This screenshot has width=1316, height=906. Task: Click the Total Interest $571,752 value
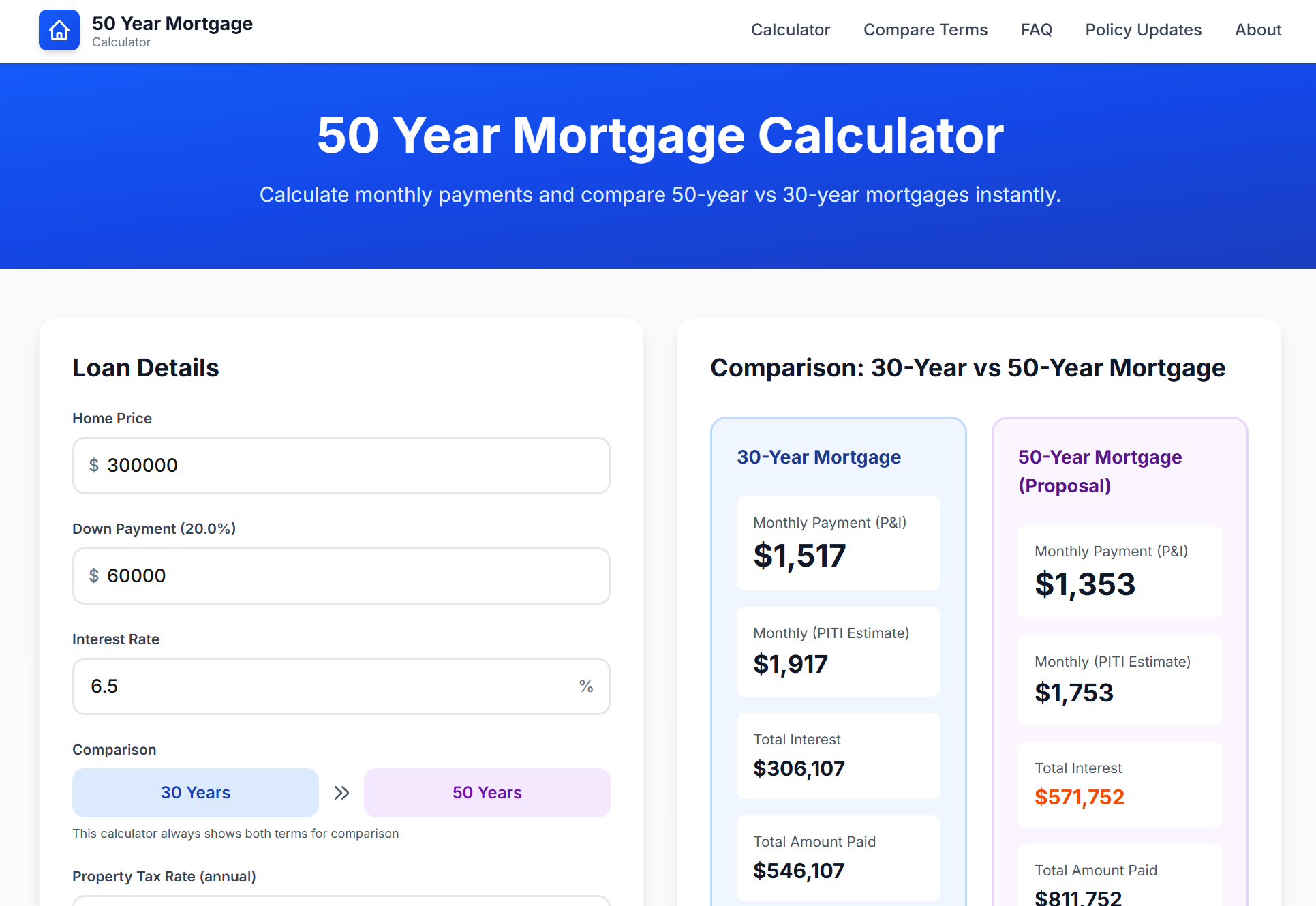click(1080, 797)
